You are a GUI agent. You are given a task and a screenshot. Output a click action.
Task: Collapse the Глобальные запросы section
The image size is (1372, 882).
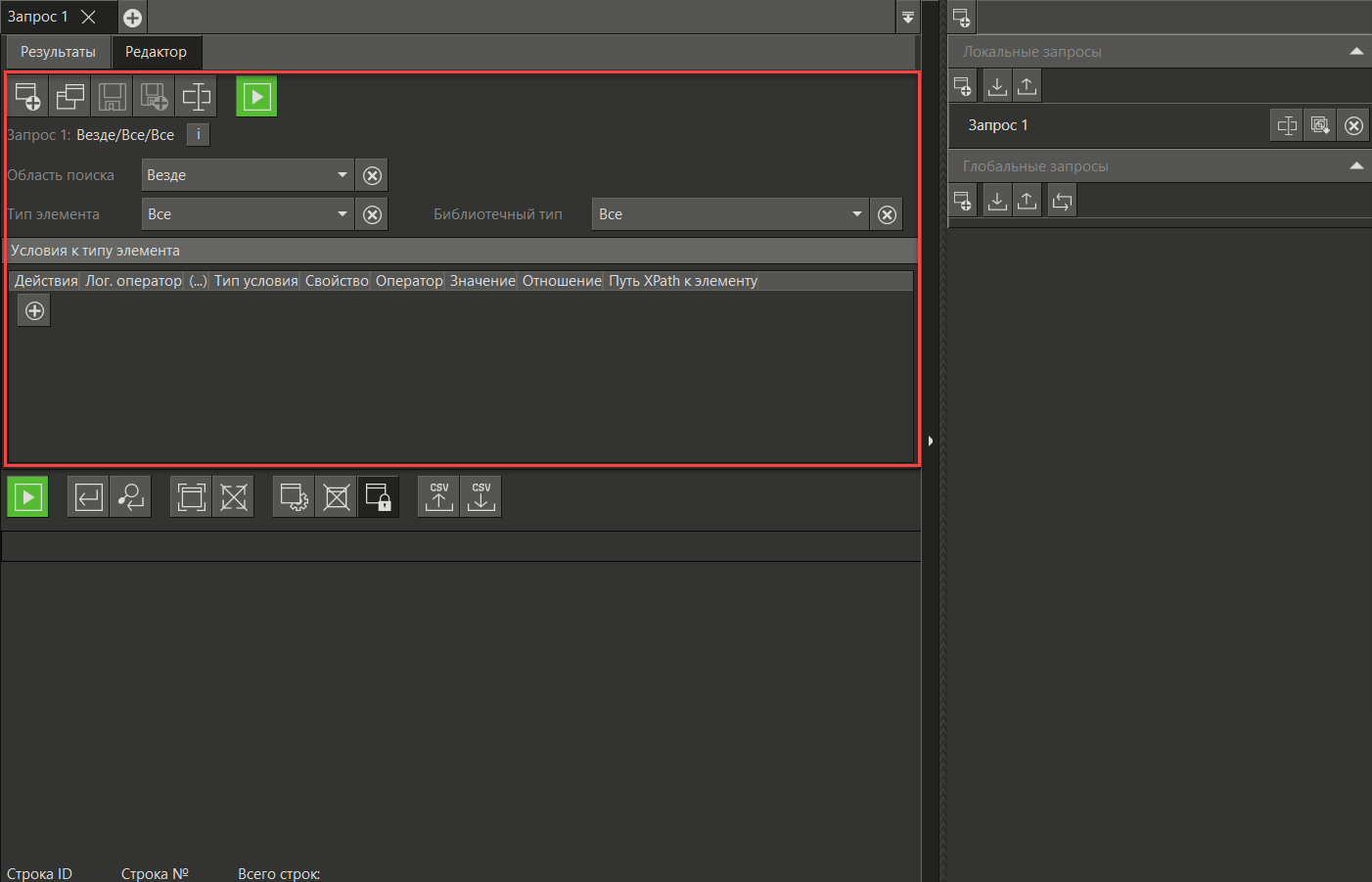coord(1355,166)
